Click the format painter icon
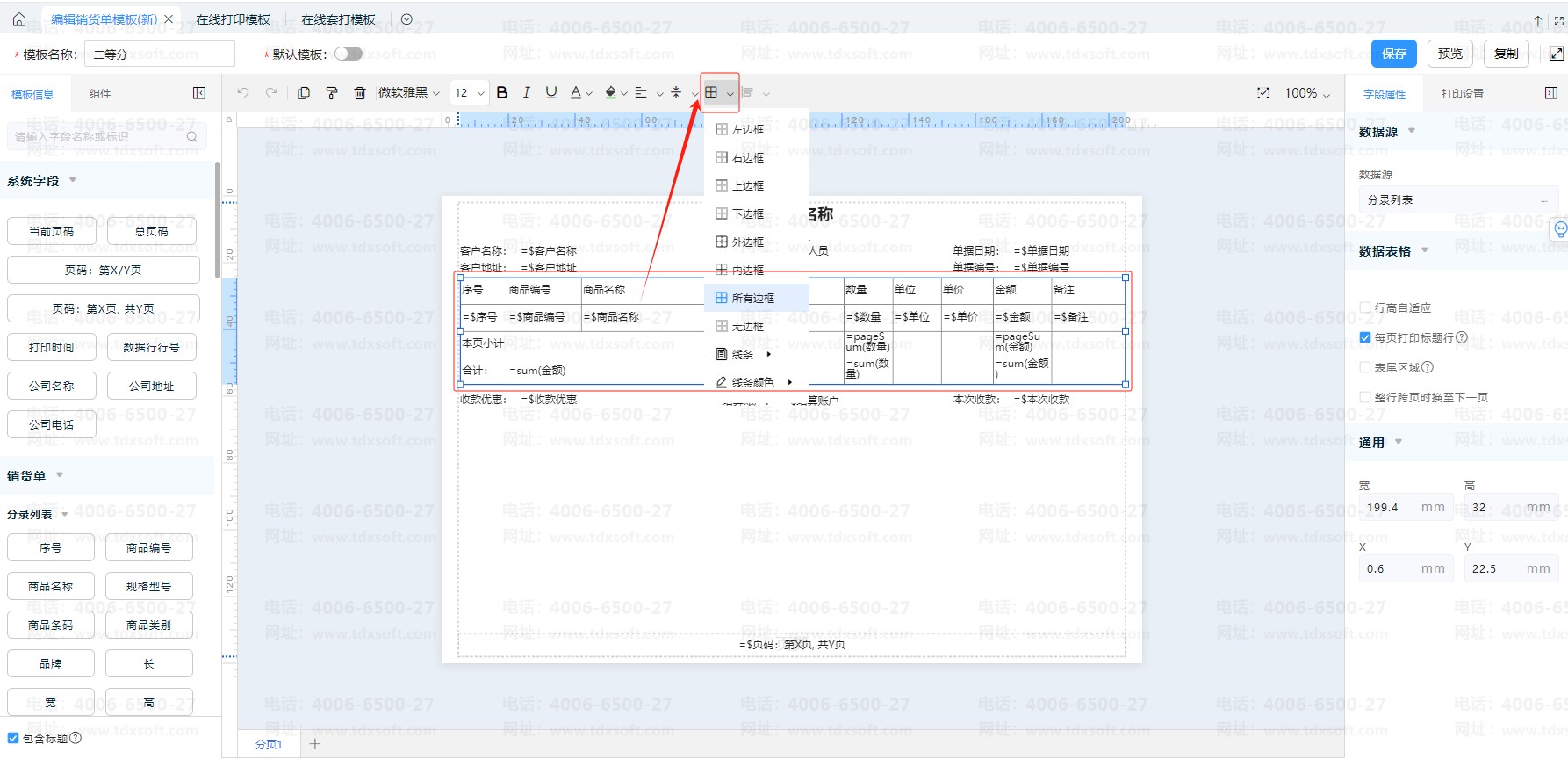Viewport: 1568px width, 759px height. pos(331,93)
